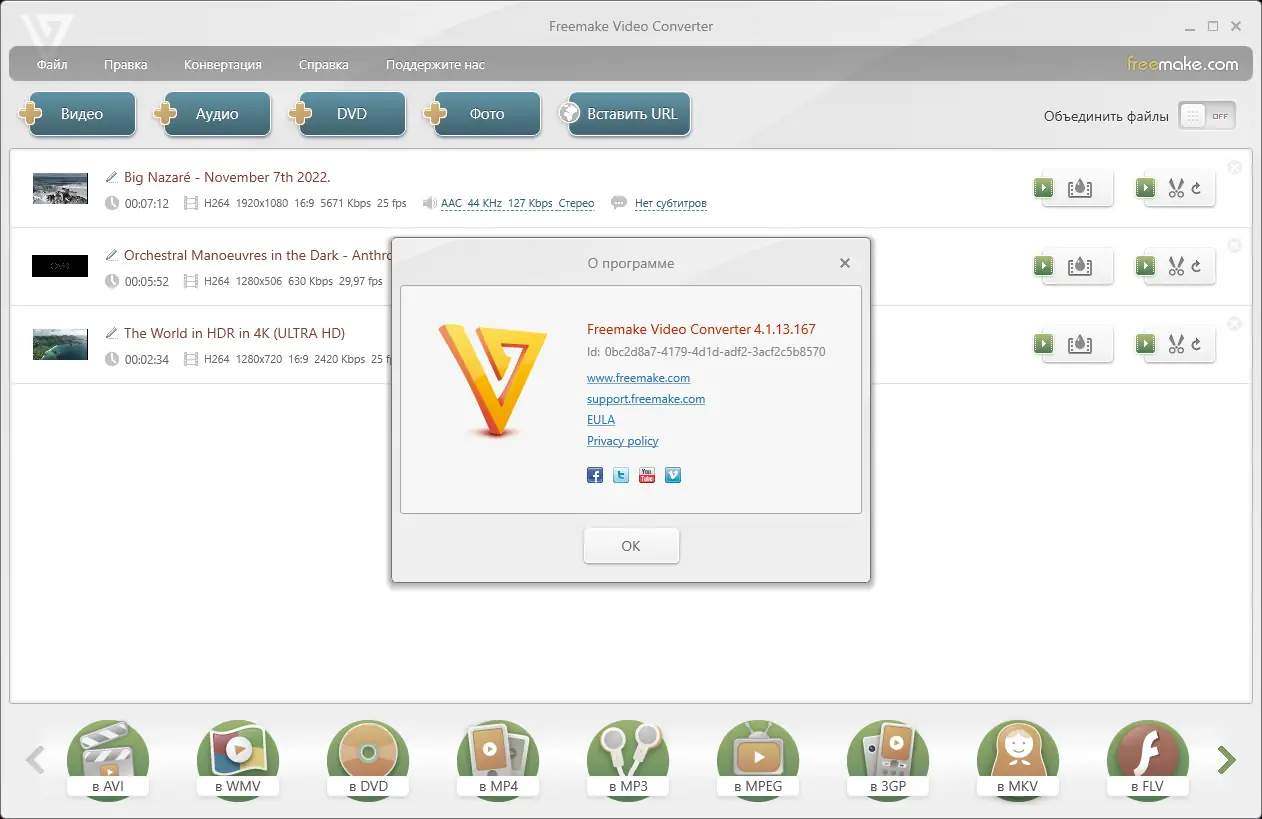Click the duration 00:07:12
Screen dimensions: 1262x819
[x=147, y=203]
